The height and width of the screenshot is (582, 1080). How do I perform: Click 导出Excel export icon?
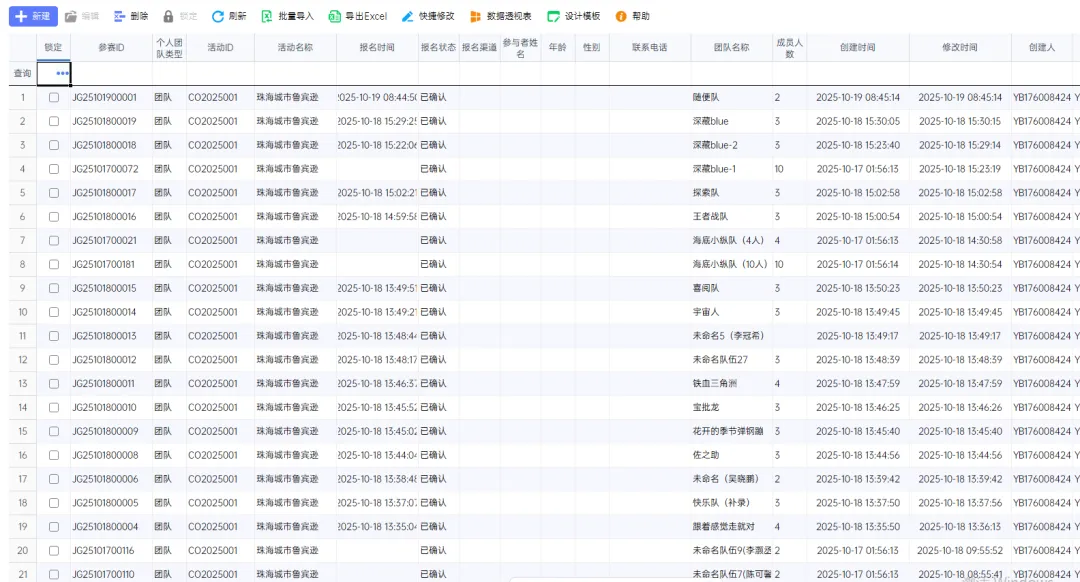[x=335, y=17]
